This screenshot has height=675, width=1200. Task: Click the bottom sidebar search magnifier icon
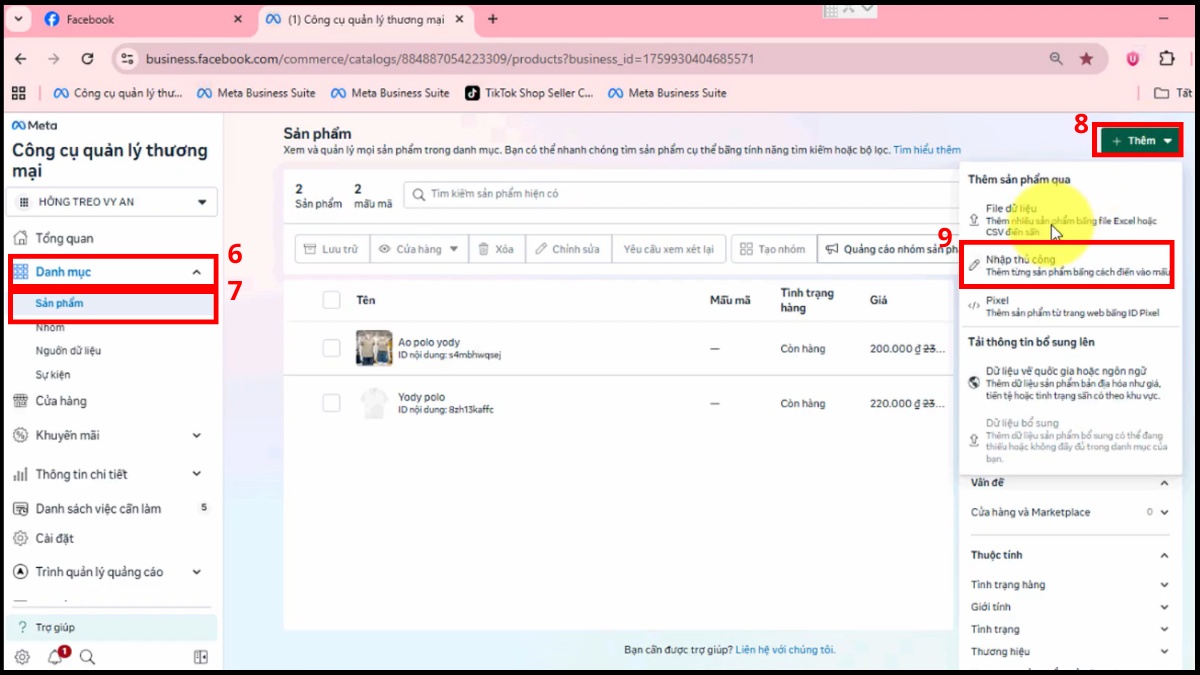87,657
